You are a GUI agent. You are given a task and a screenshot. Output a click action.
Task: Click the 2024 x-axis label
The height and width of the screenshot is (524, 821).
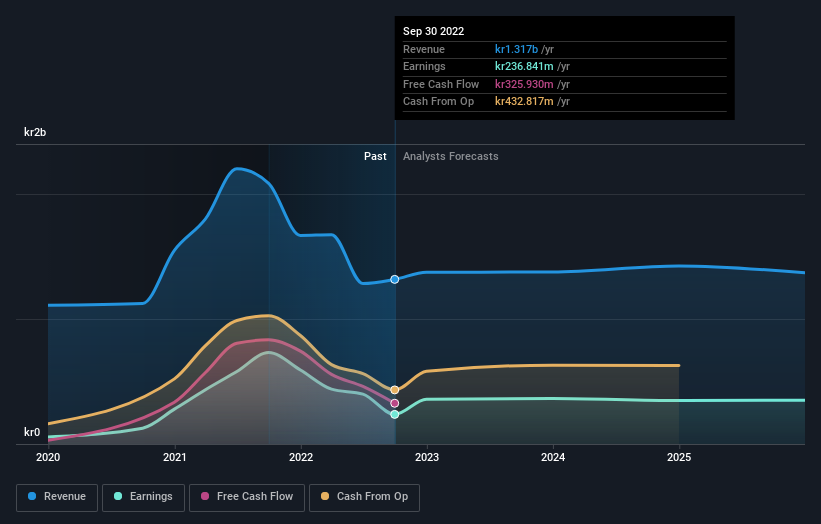pyautogui.click(x=553, y=458)
